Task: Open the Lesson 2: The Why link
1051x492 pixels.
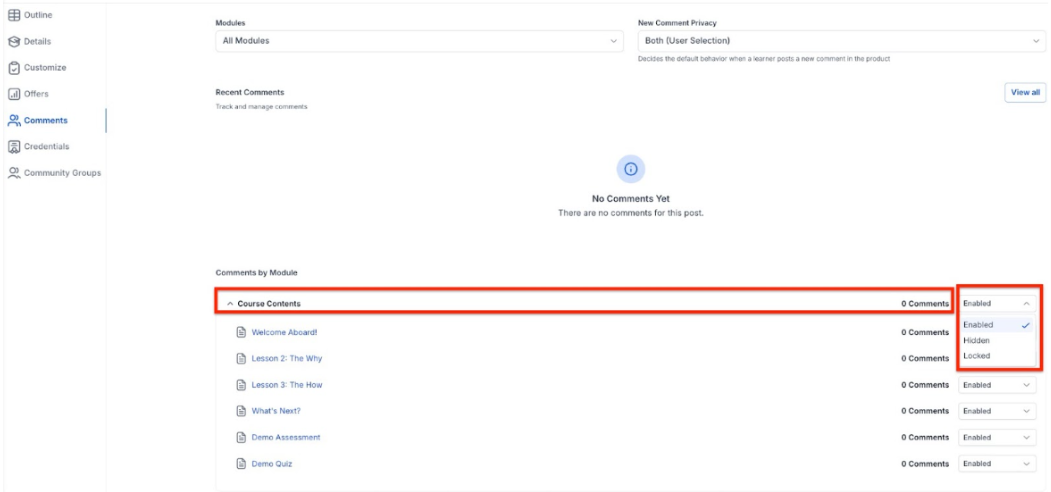Action: tap(287, 358)
